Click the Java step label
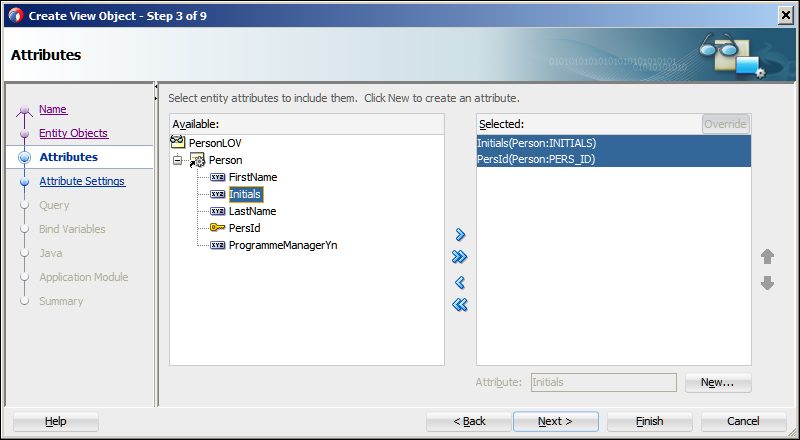800x440 pixels. coord(51,253)
